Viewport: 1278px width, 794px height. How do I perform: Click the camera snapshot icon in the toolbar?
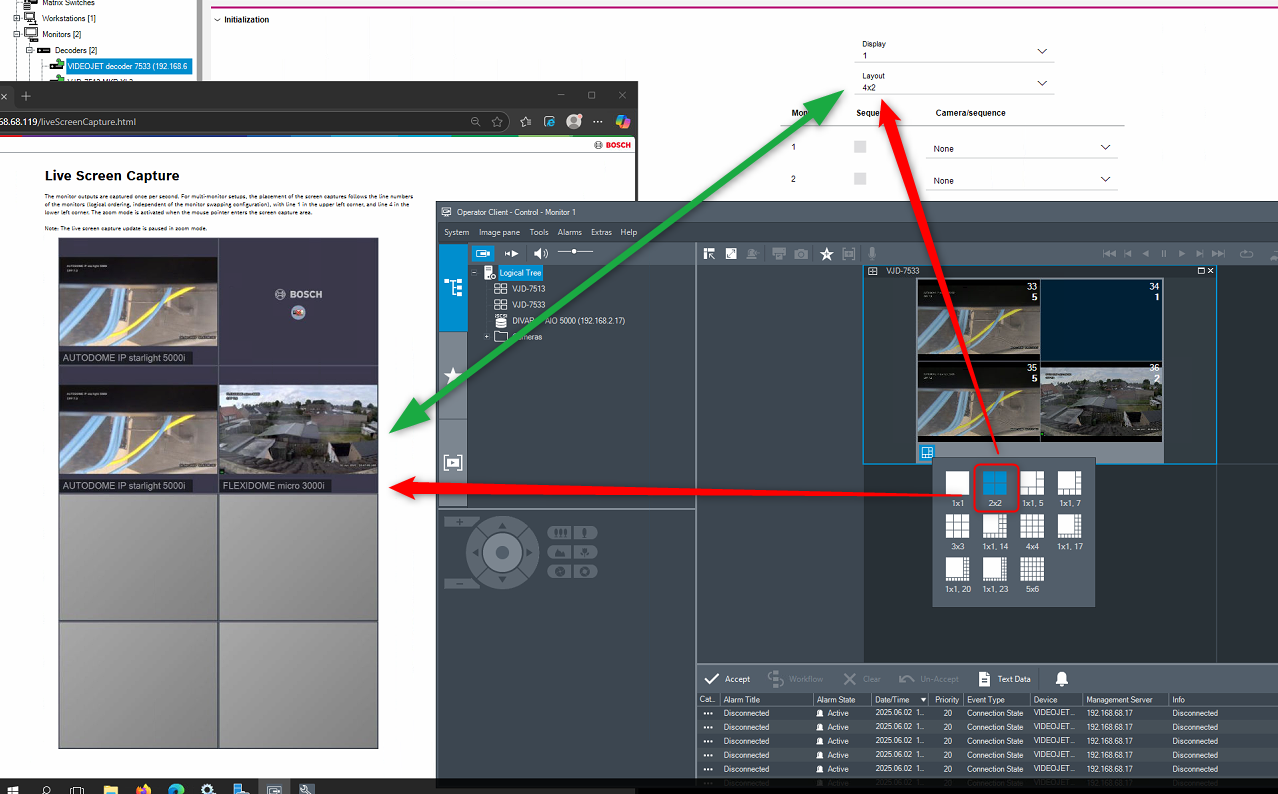click(x=801, y=254)
